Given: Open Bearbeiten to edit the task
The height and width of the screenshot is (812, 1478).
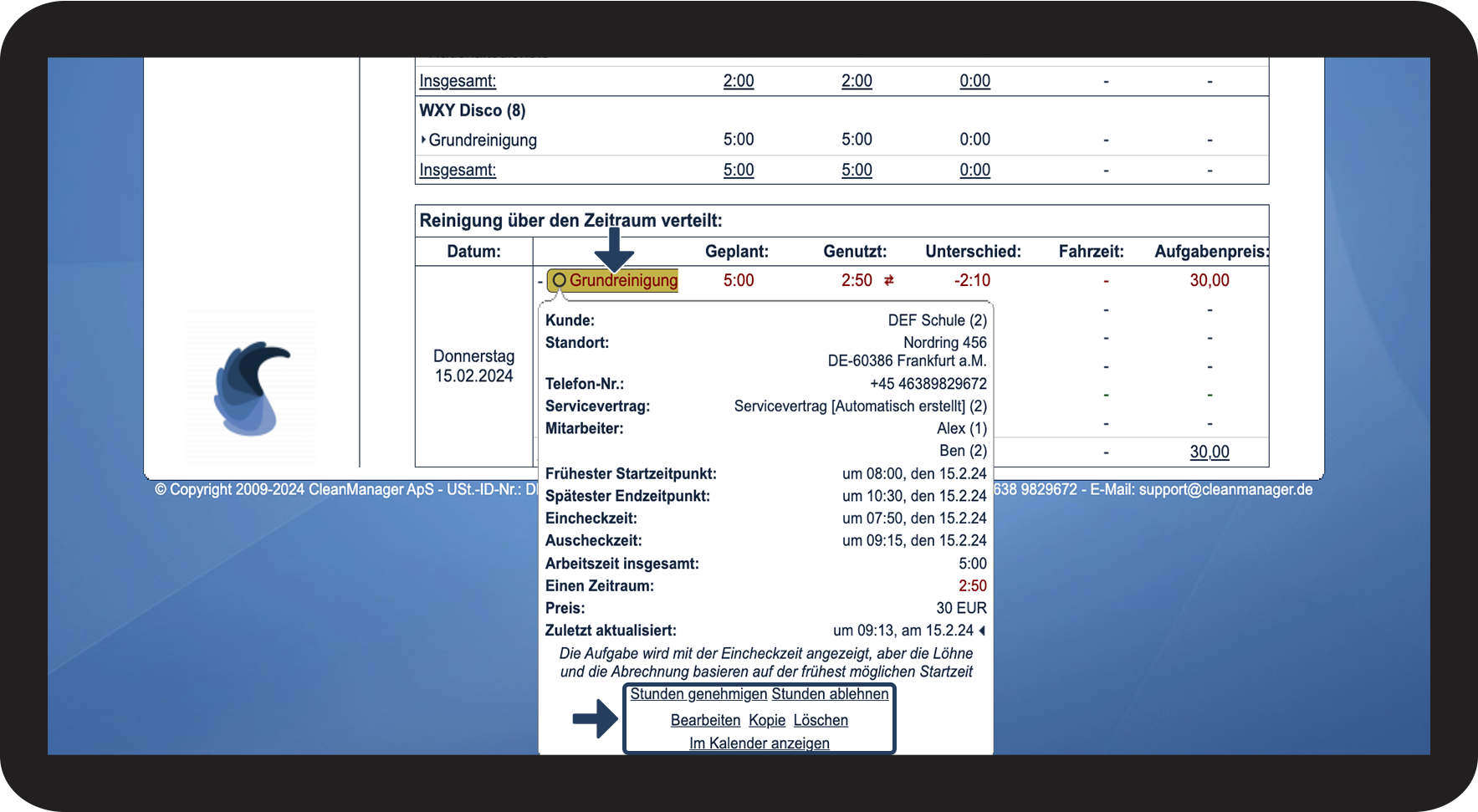Looking at the screenshot, I should tap(705, 720).
